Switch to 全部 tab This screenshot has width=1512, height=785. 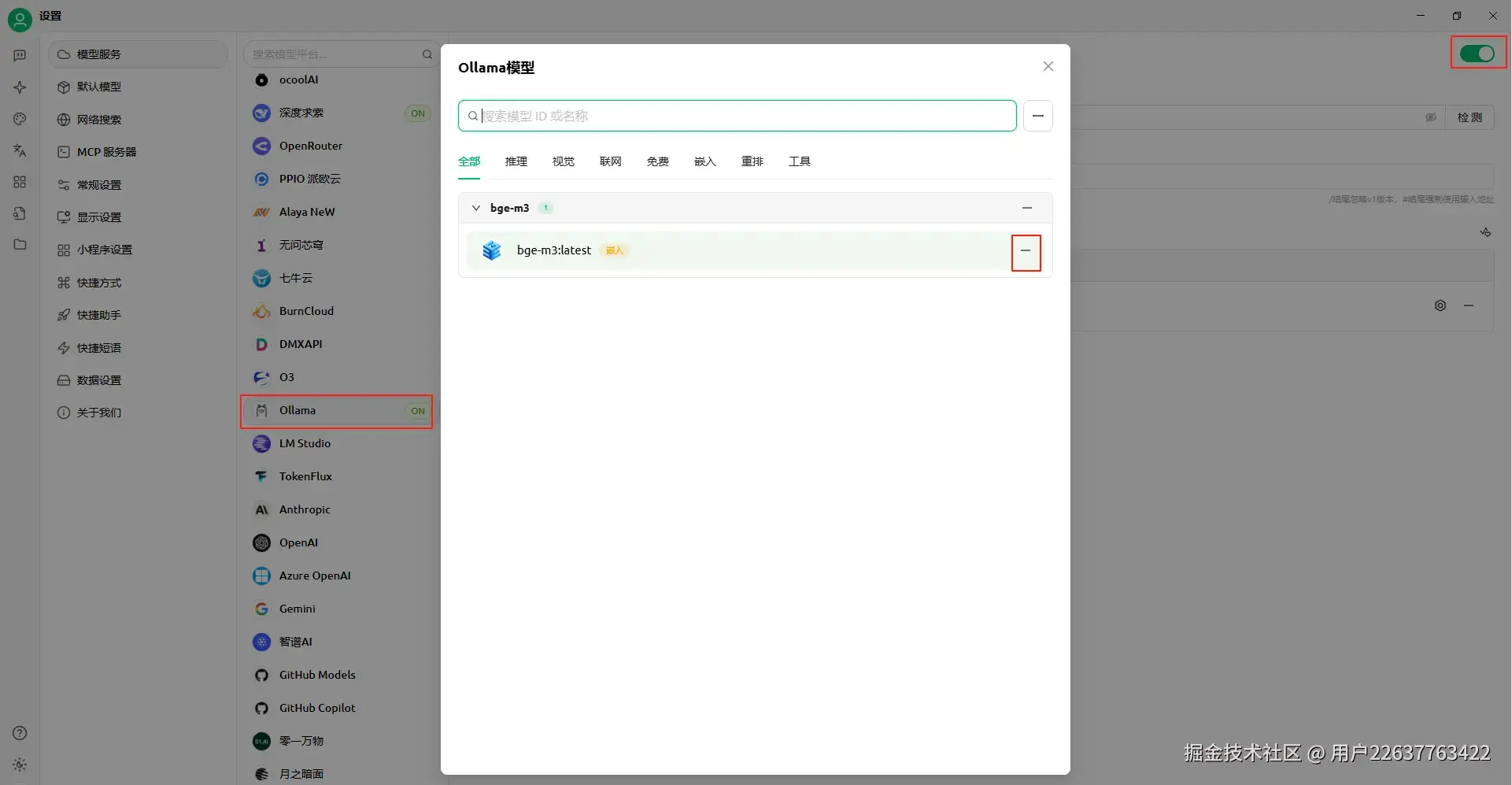(469, 161)
